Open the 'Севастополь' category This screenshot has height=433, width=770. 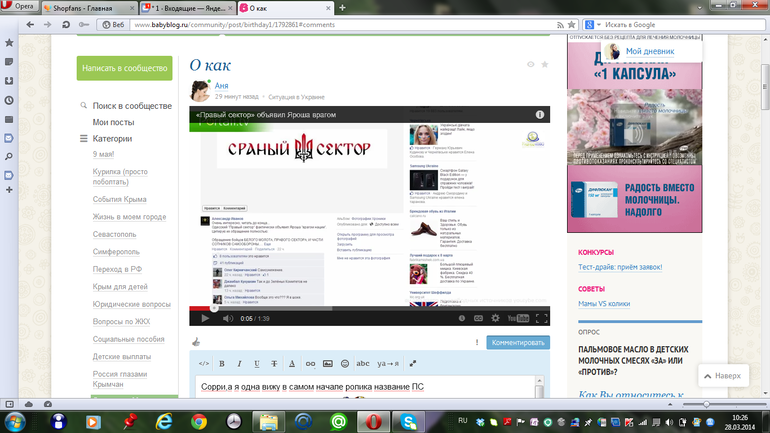(x=114, y=234)
